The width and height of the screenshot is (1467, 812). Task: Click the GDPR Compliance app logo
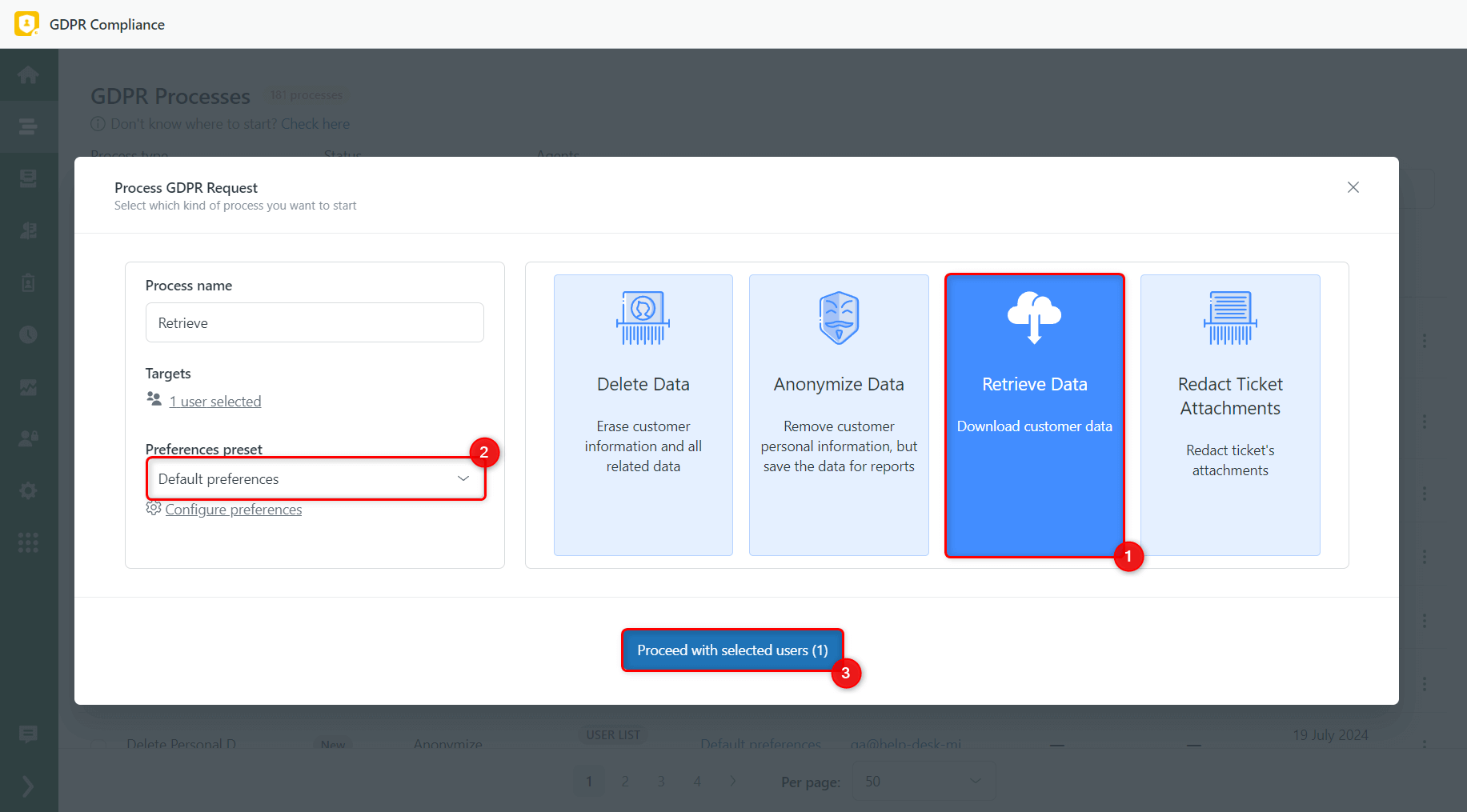(x=26, y=24)
